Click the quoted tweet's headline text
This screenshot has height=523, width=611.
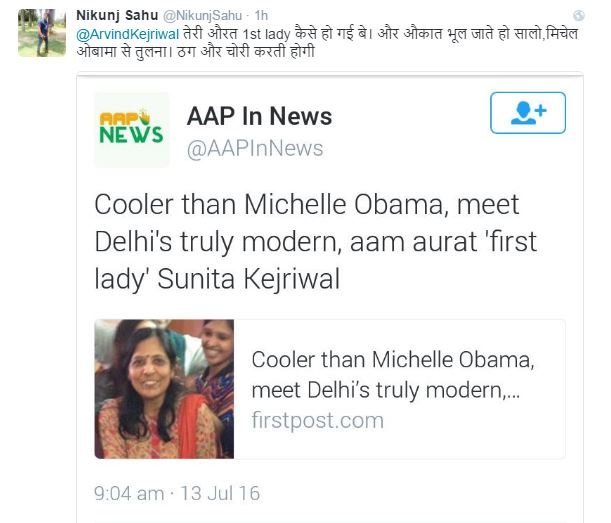(306, 242)
